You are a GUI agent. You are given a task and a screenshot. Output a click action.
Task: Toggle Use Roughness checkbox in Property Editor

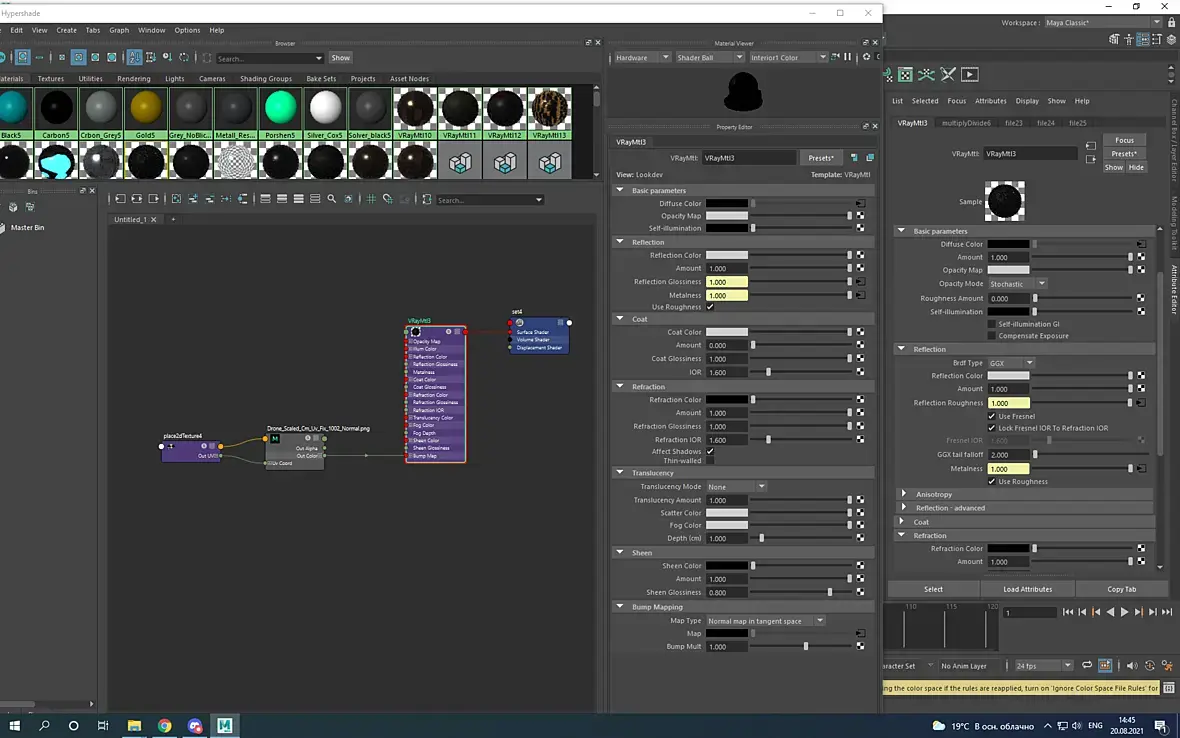click(710, 307)
